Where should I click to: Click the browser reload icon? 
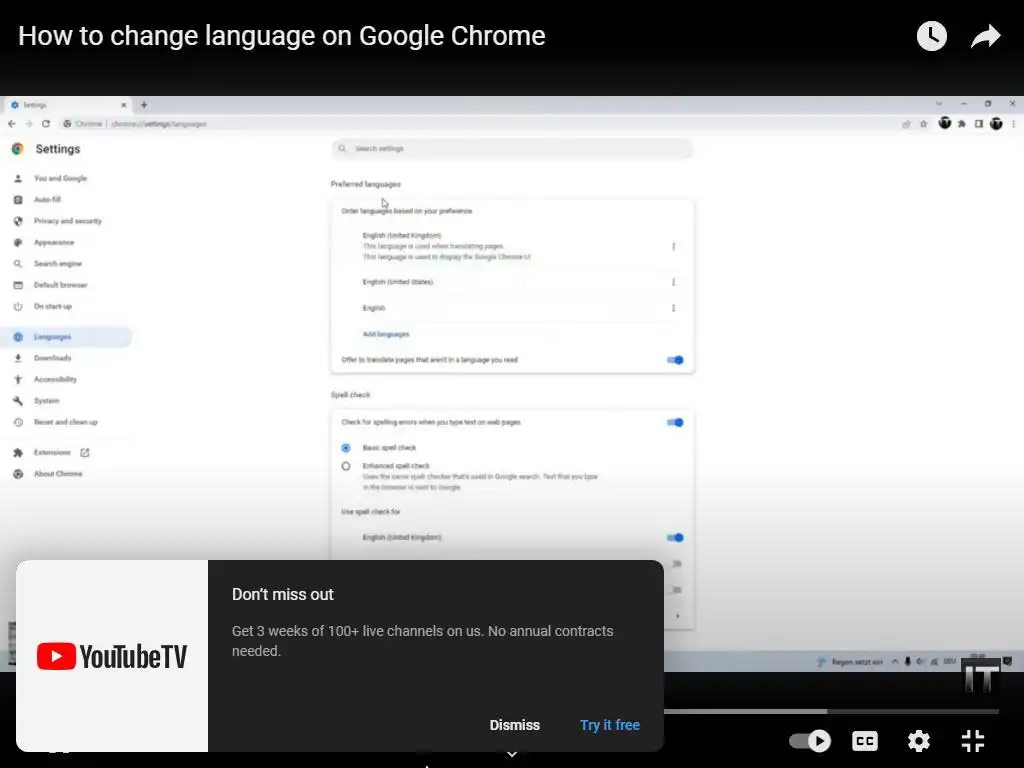(46, 123)
